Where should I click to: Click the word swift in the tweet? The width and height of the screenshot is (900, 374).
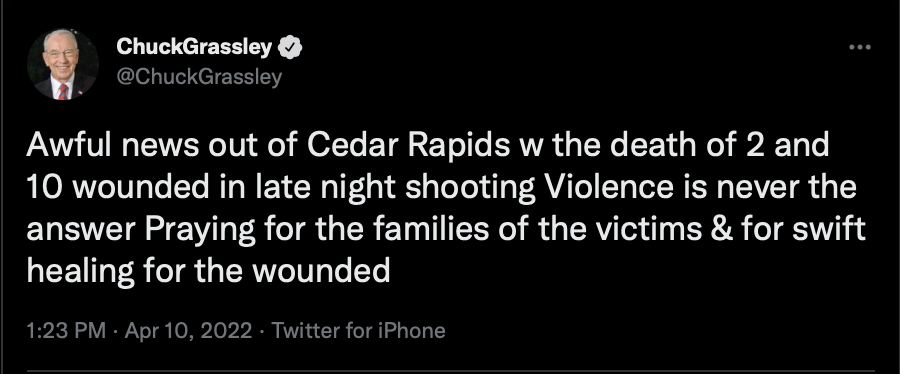830,229
